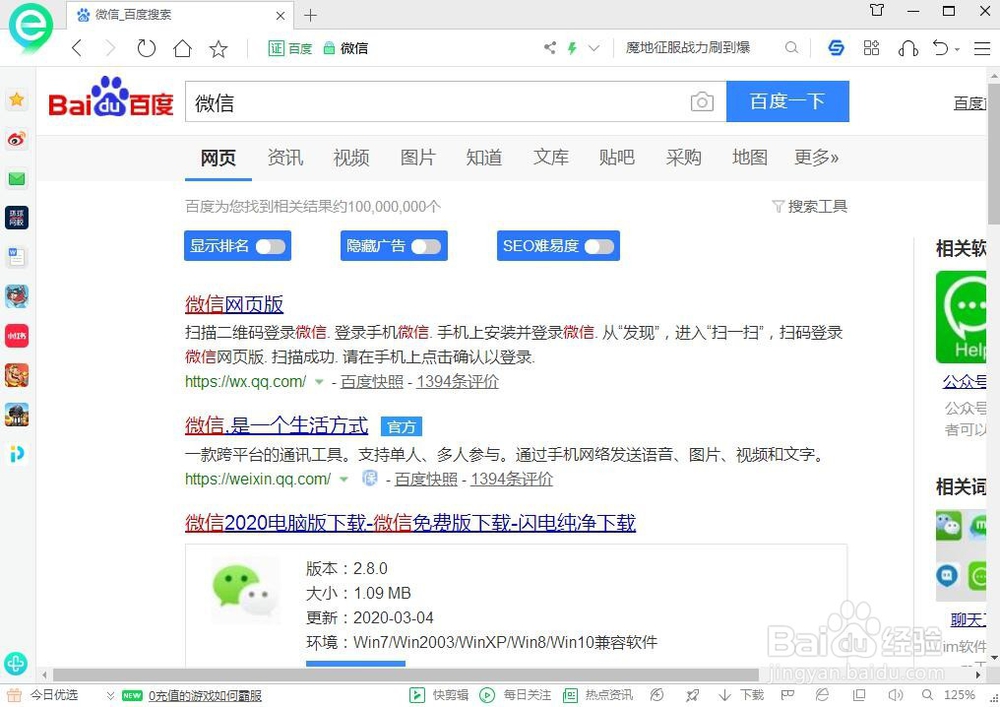Open the favorites star in the sidebar
This screenshot has width=1000, height=707.
click(17, 99)
